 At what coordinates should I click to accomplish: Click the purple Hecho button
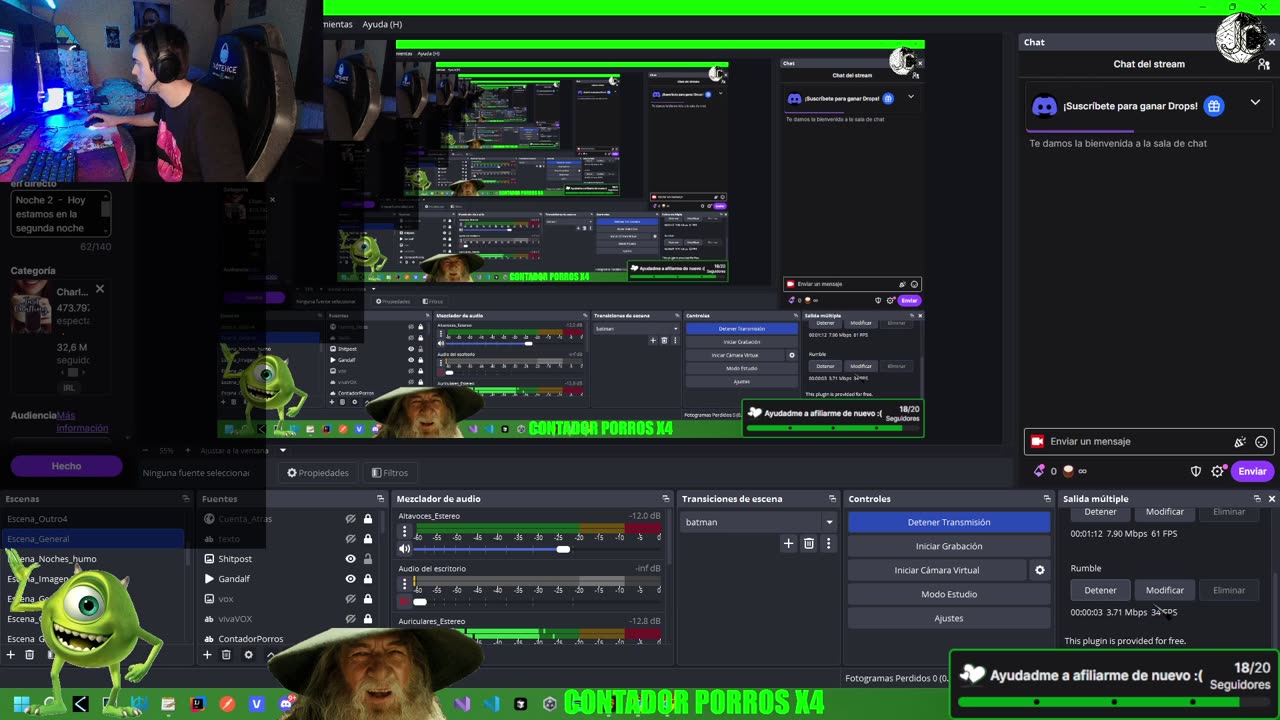point(66,466)
